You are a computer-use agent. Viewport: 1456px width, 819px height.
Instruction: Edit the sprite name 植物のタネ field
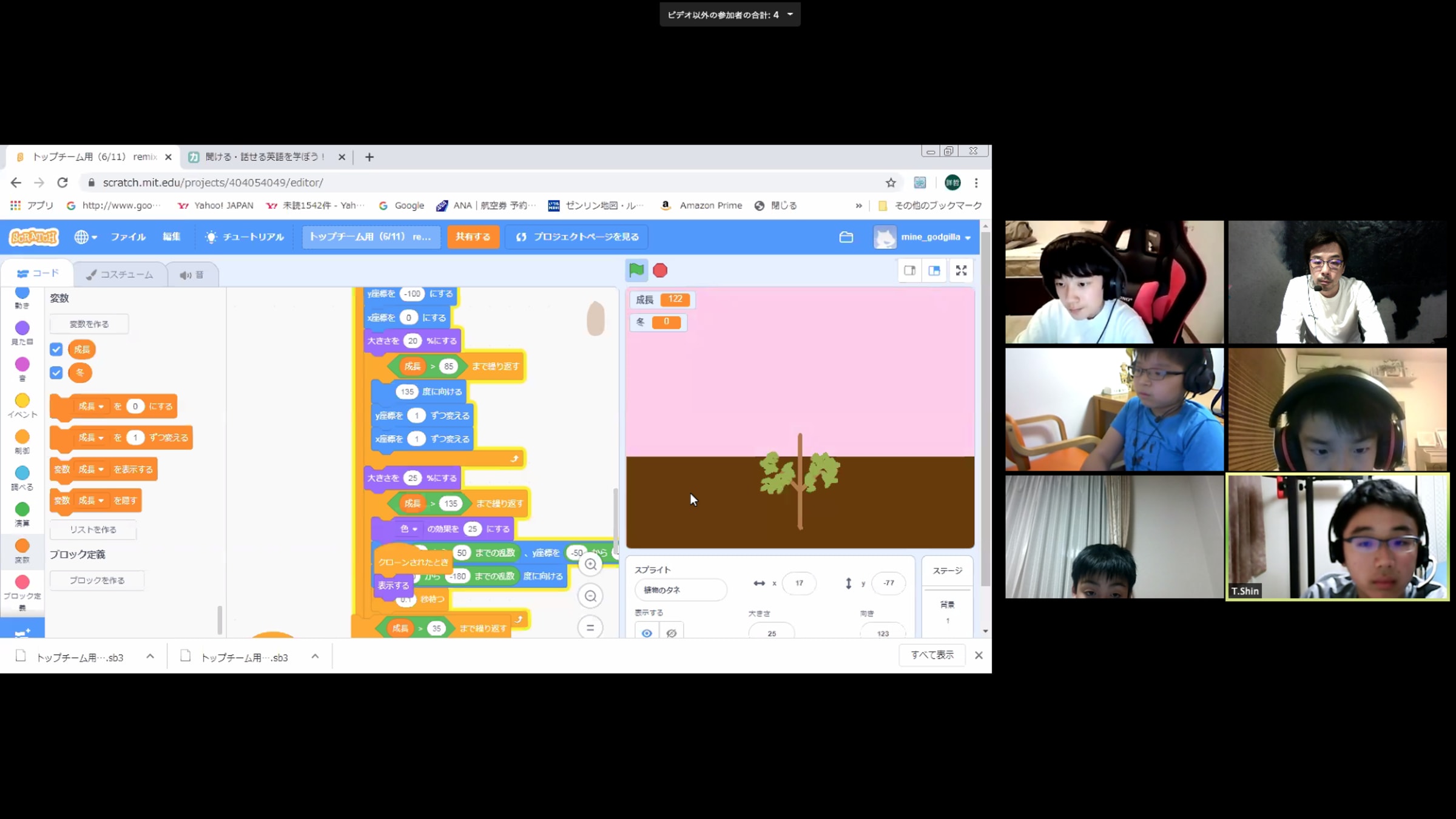coord(680,590)
